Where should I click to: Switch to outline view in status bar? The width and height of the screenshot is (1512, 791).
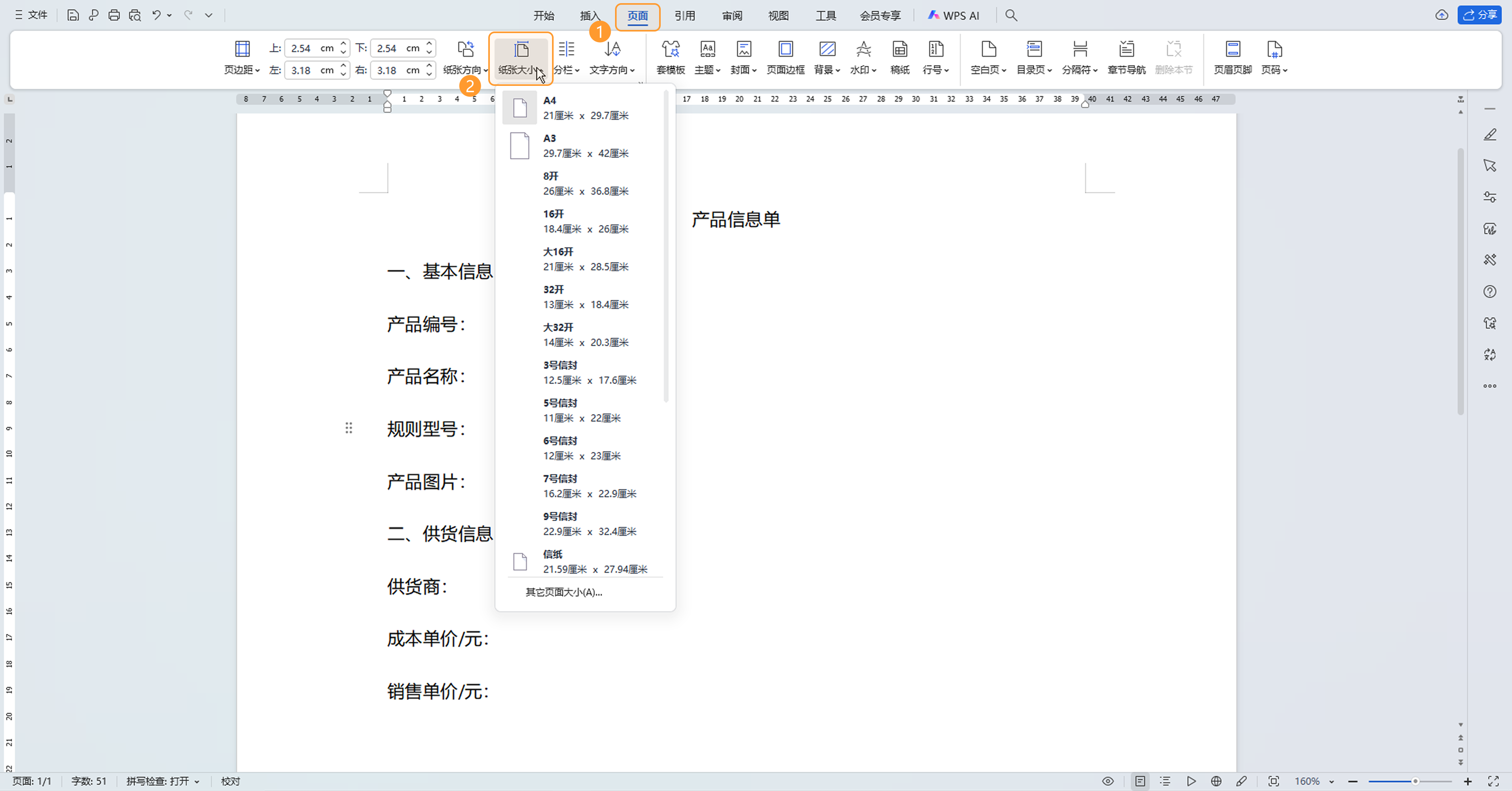tap(1165, 781)
